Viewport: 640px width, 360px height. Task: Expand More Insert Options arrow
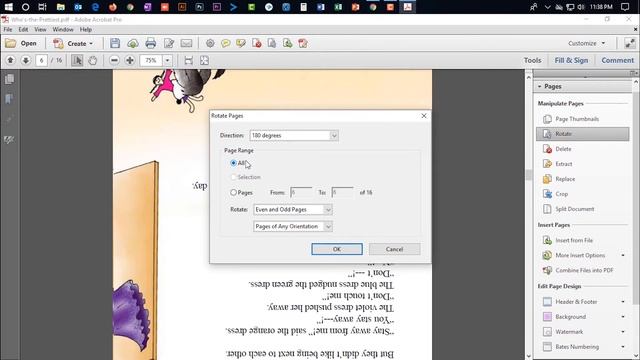[x=623, y=256]
